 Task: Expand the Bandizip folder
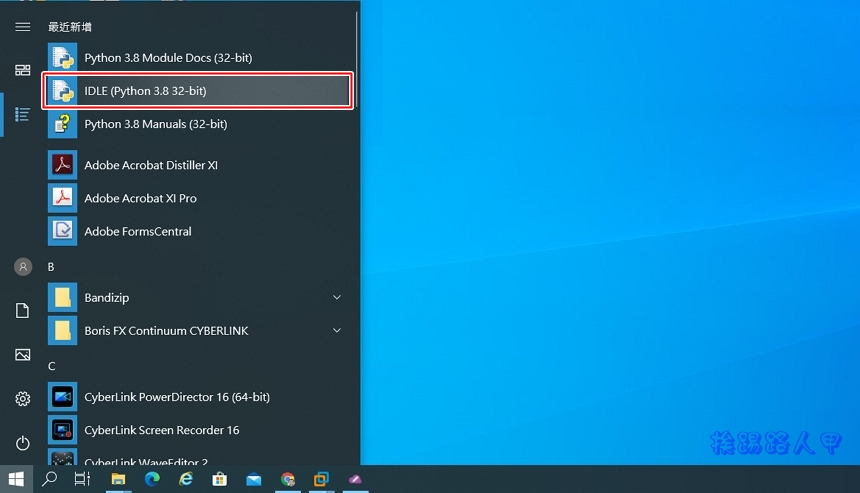pos(336,298)
